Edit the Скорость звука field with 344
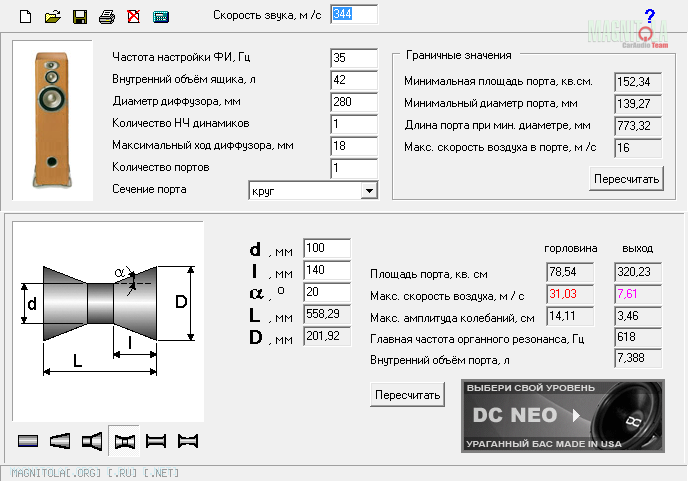This screenshot has width=688, height=482. pyautogui.click(x=354, y=14)
